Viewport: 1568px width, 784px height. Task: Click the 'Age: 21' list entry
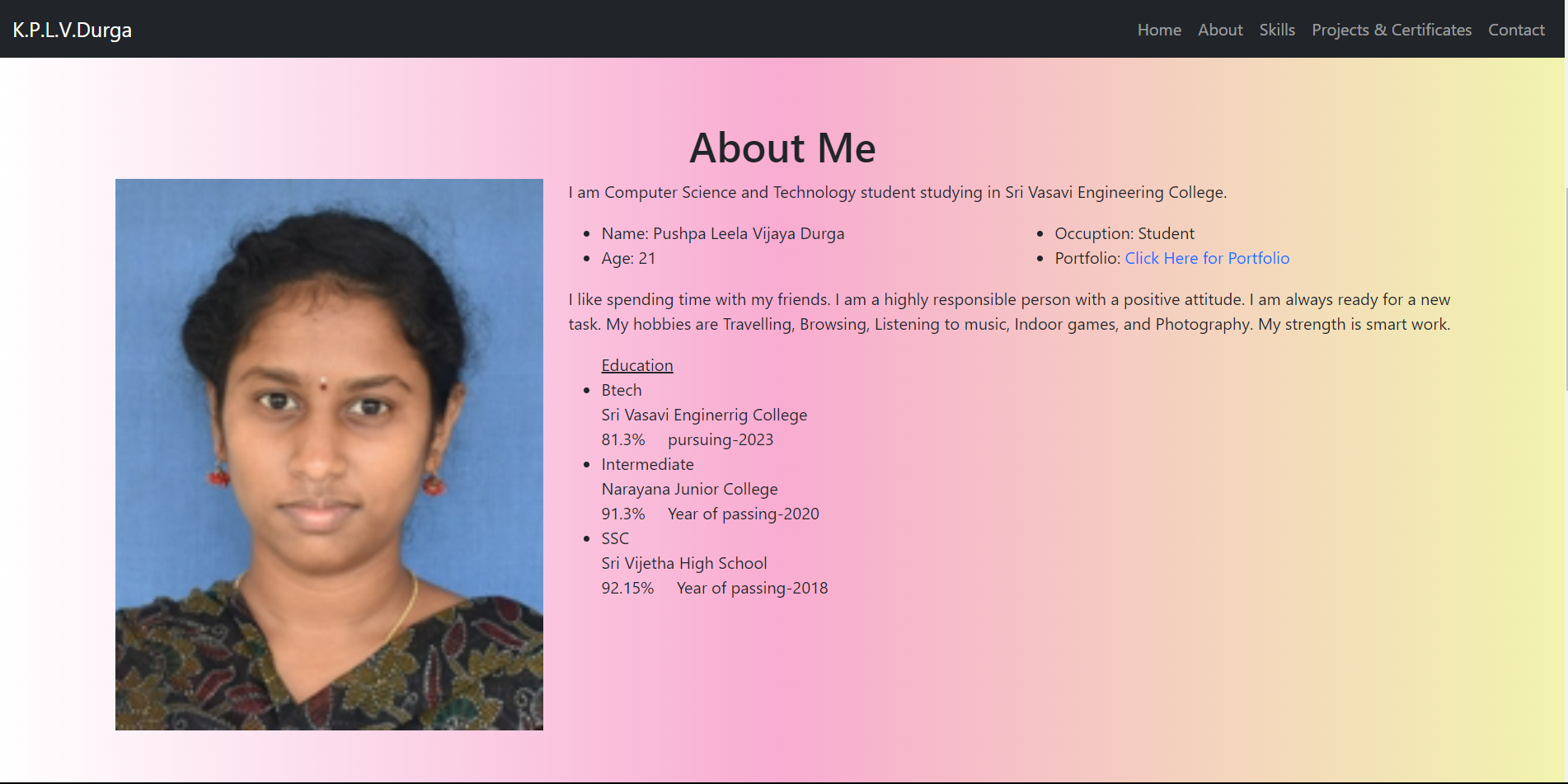[x=628, y=258]
